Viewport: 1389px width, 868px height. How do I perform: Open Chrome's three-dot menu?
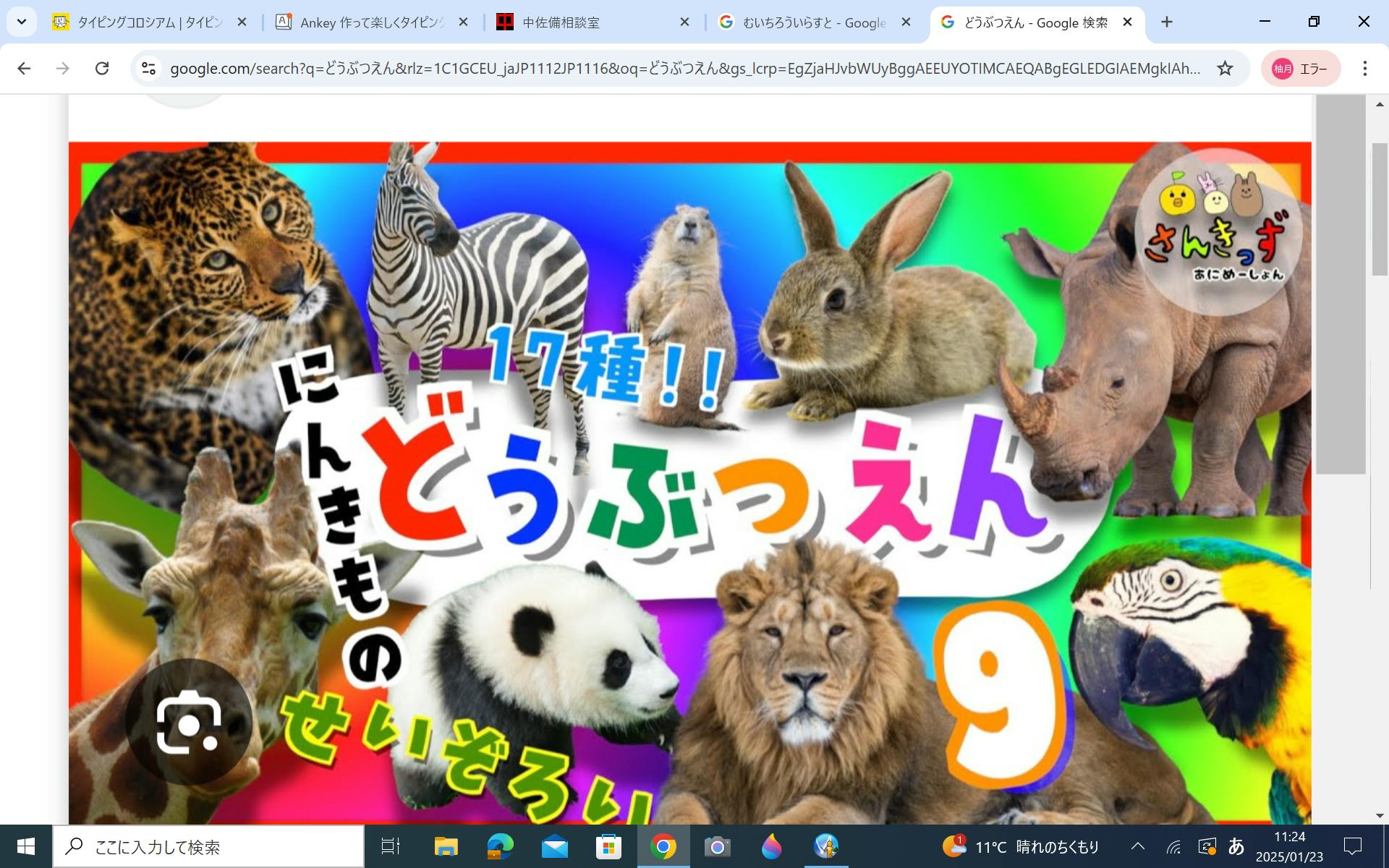(x=1364, y=69)
